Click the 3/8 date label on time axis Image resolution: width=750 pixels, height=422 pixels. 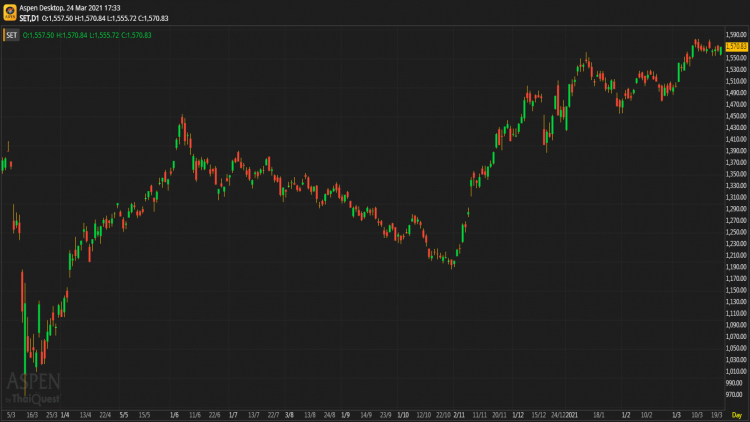click(x=289, y=415)
